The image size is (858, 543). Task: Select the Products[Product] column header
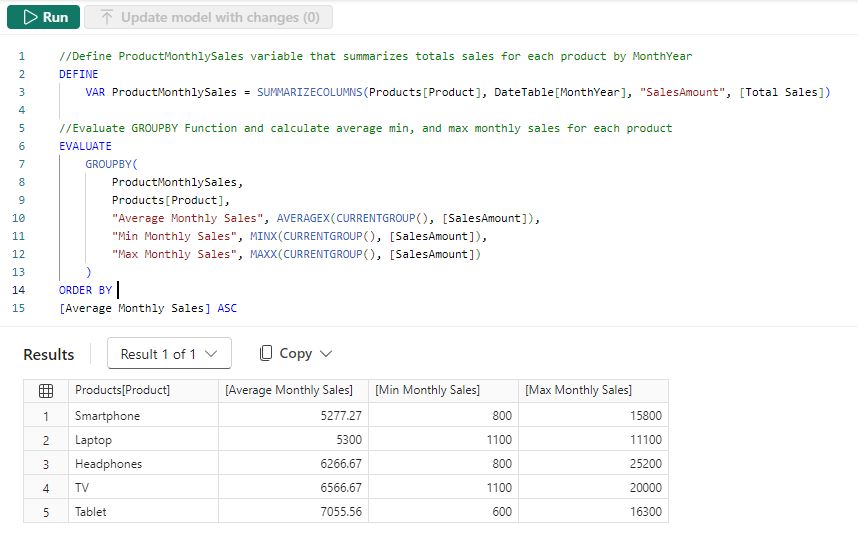click(122, 390)
